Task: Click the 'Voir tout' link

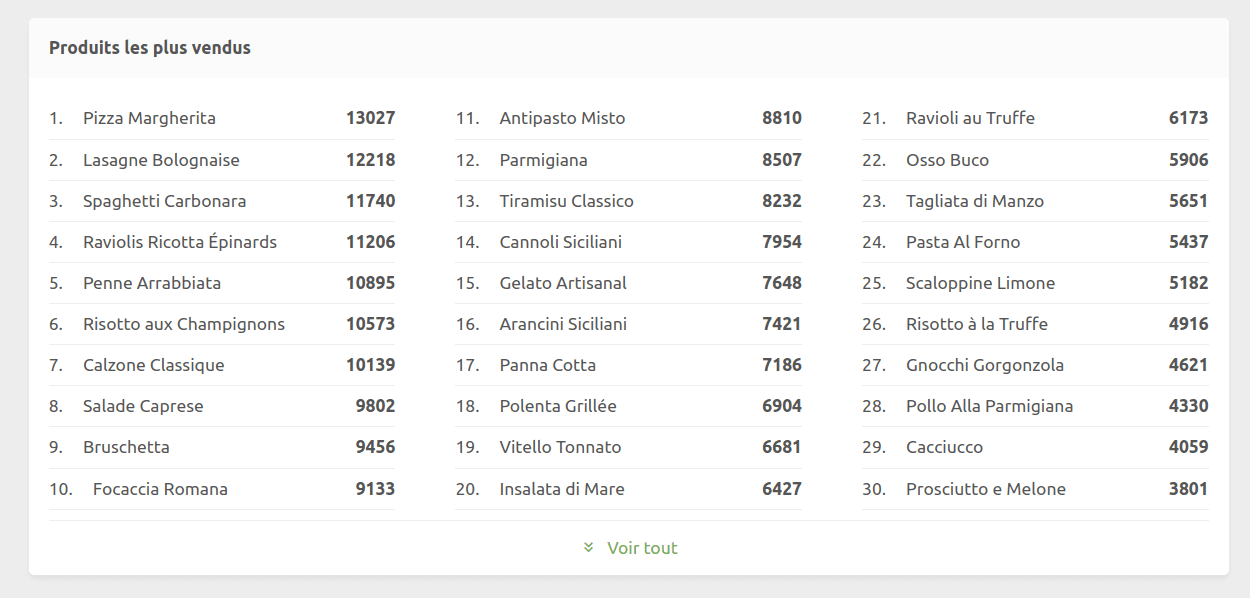Action: point(641,548)
